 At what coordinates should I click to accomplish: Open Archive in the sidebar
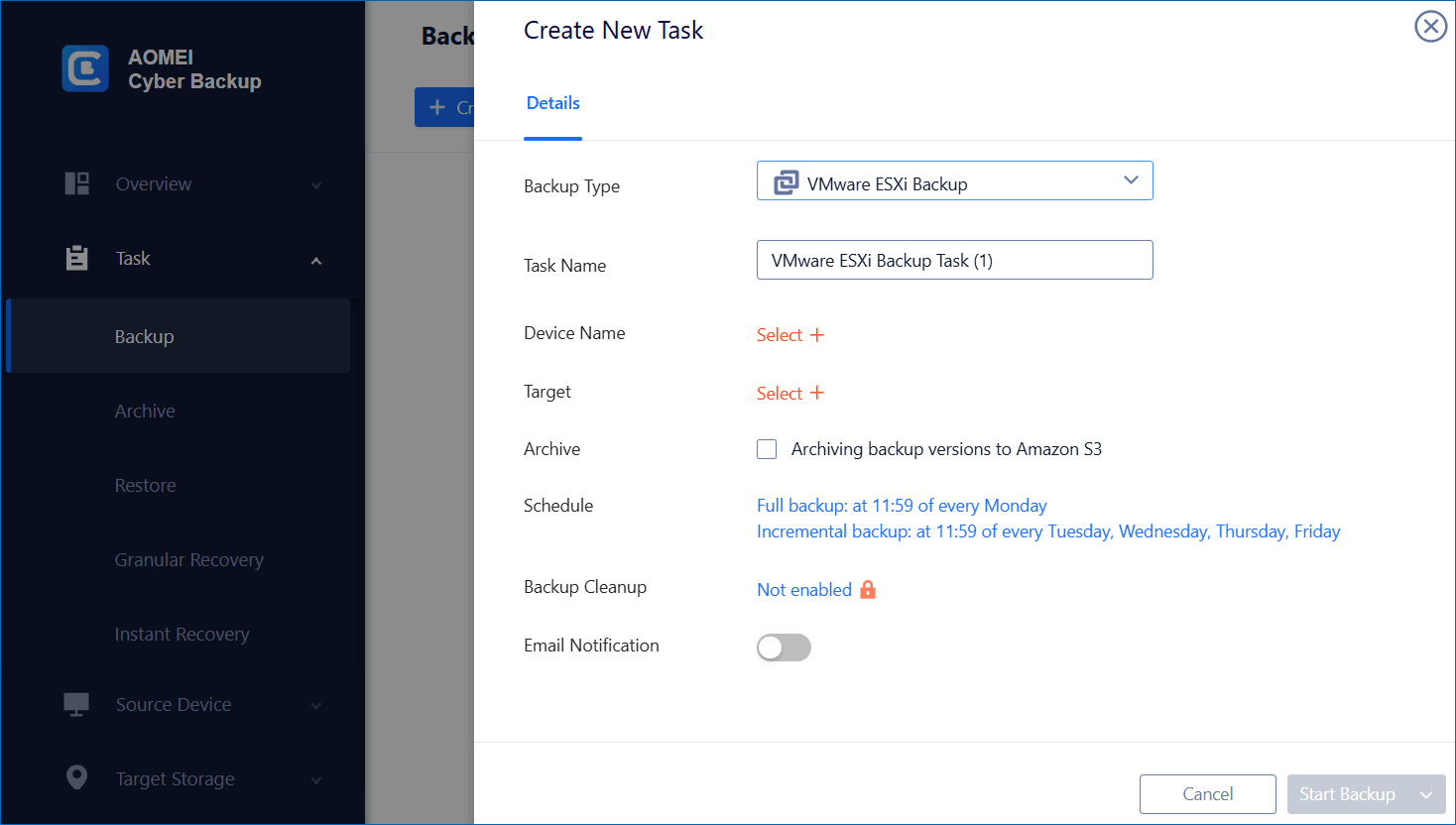tap(145, 411)
